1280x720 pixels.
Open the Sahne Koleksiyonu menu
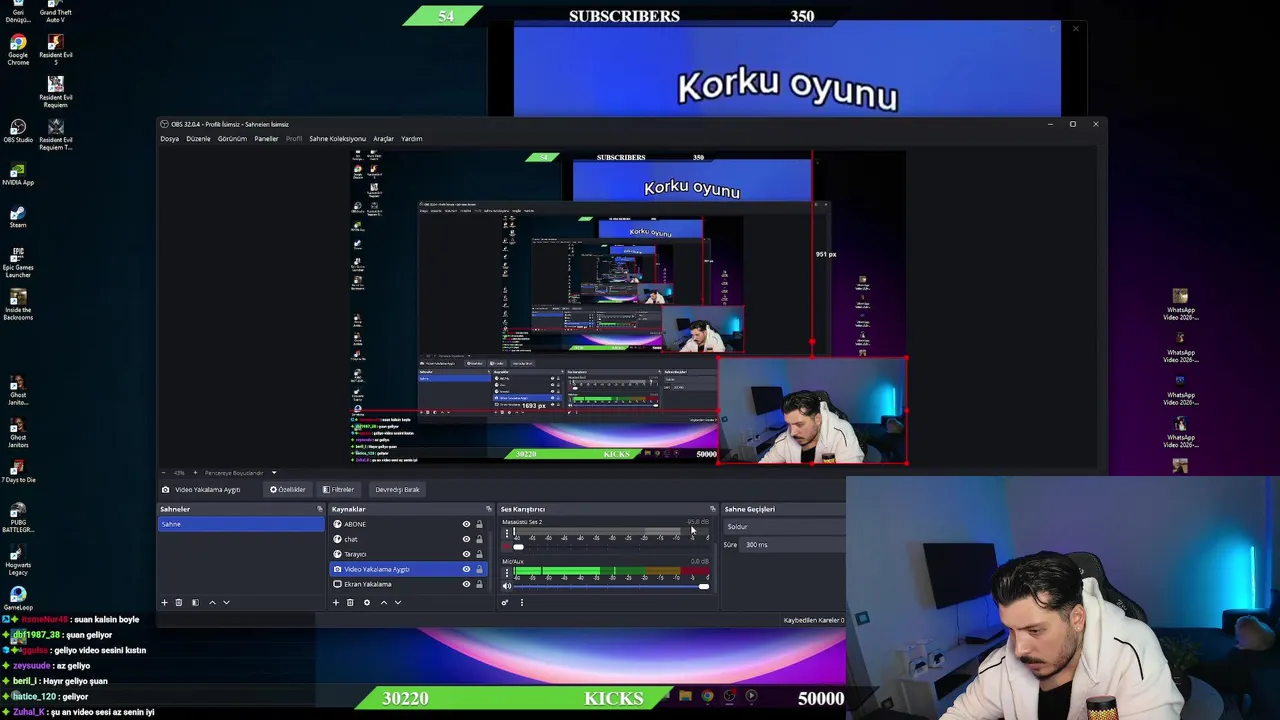[337, 139]
